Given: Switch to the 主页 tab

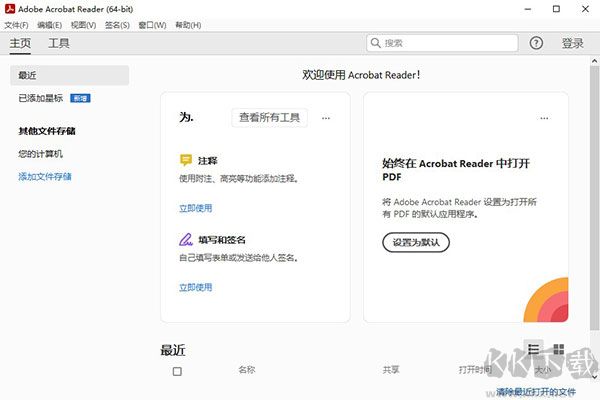Looking at the screenshot, I should [20, 43].
